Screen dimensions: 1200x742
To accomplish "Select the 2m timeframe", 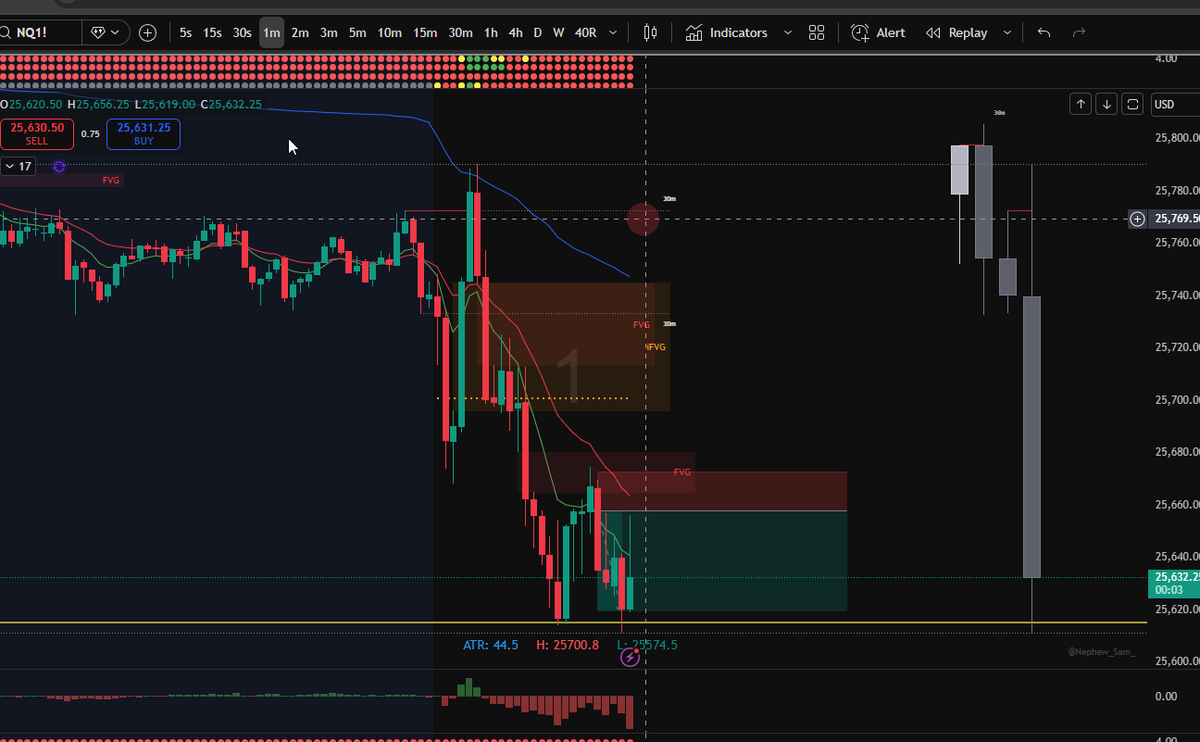I will coord(300,33).
